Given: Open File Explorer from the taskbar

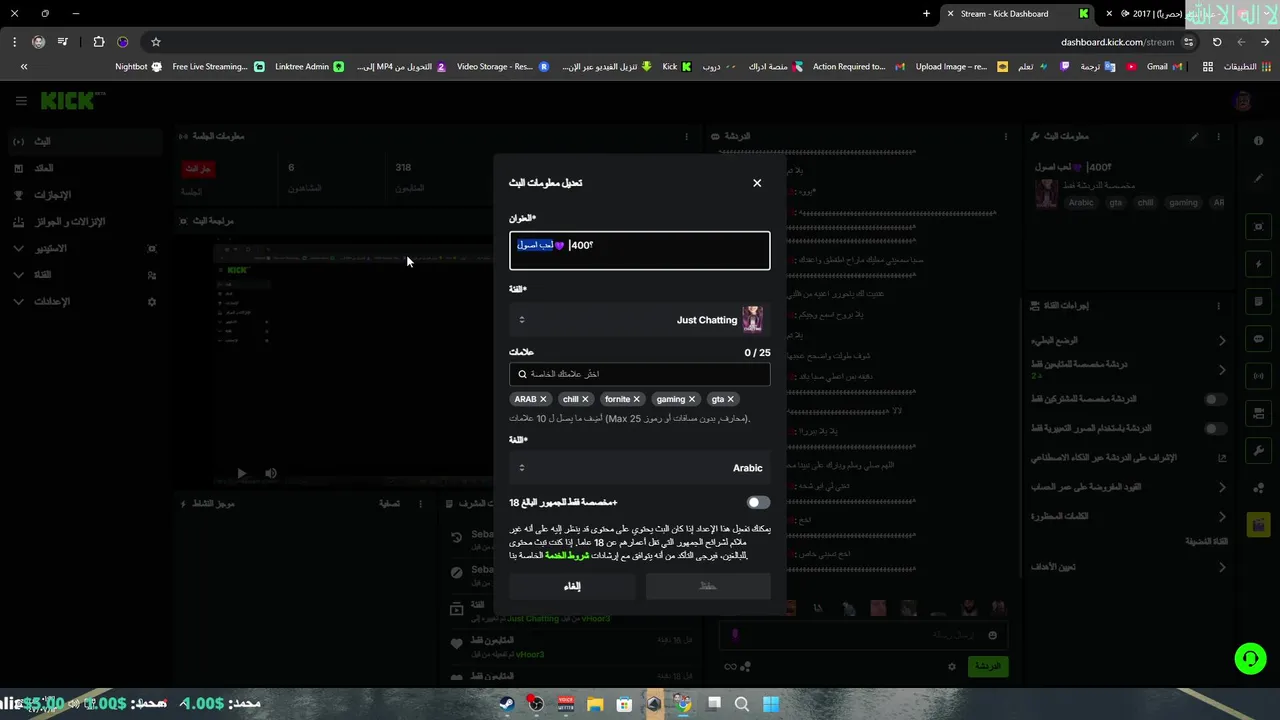Looking at the screenshot, I should 595,704.
